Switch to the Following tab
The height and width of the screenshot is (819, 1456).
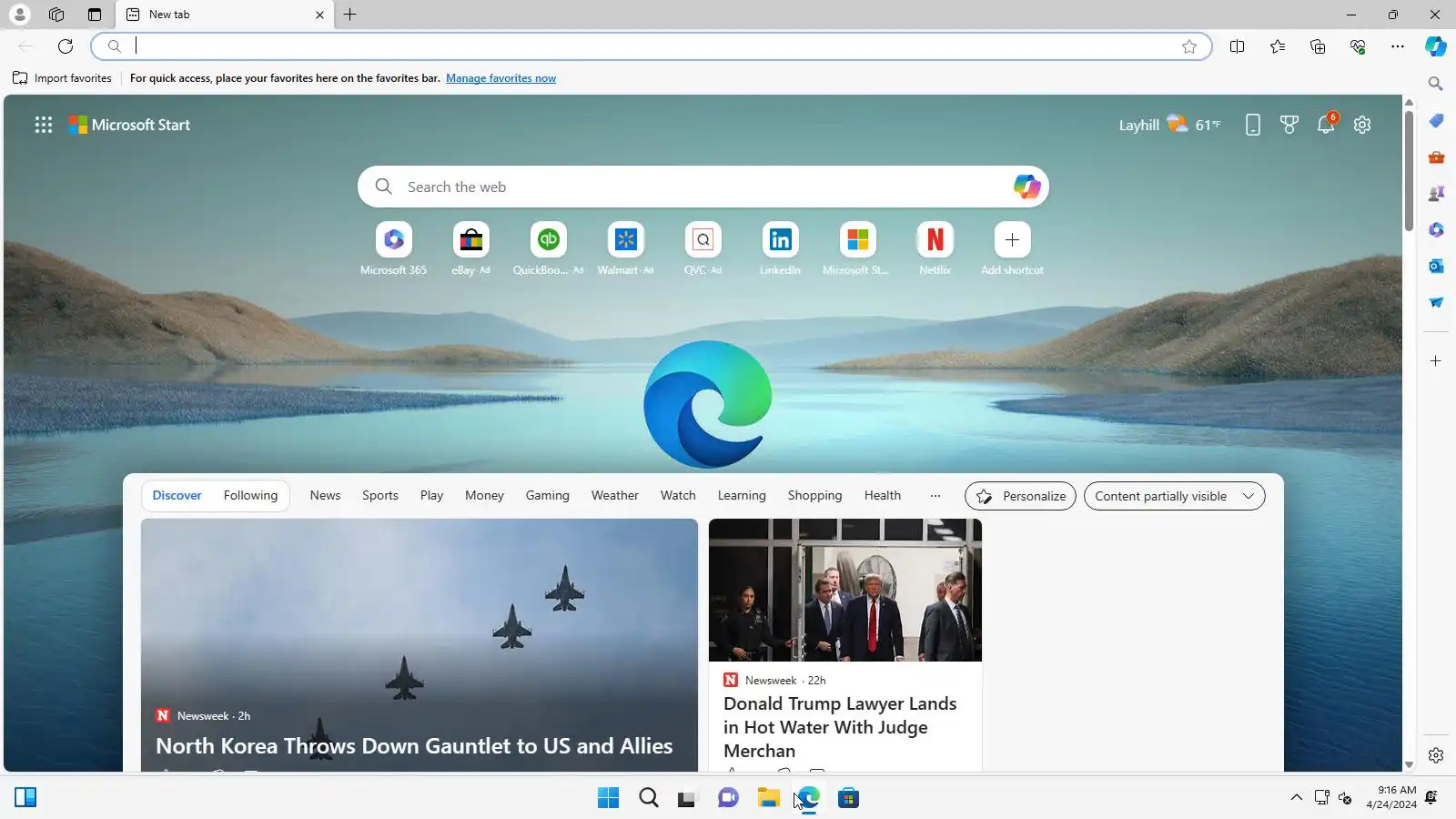click(x=250, y=496)
